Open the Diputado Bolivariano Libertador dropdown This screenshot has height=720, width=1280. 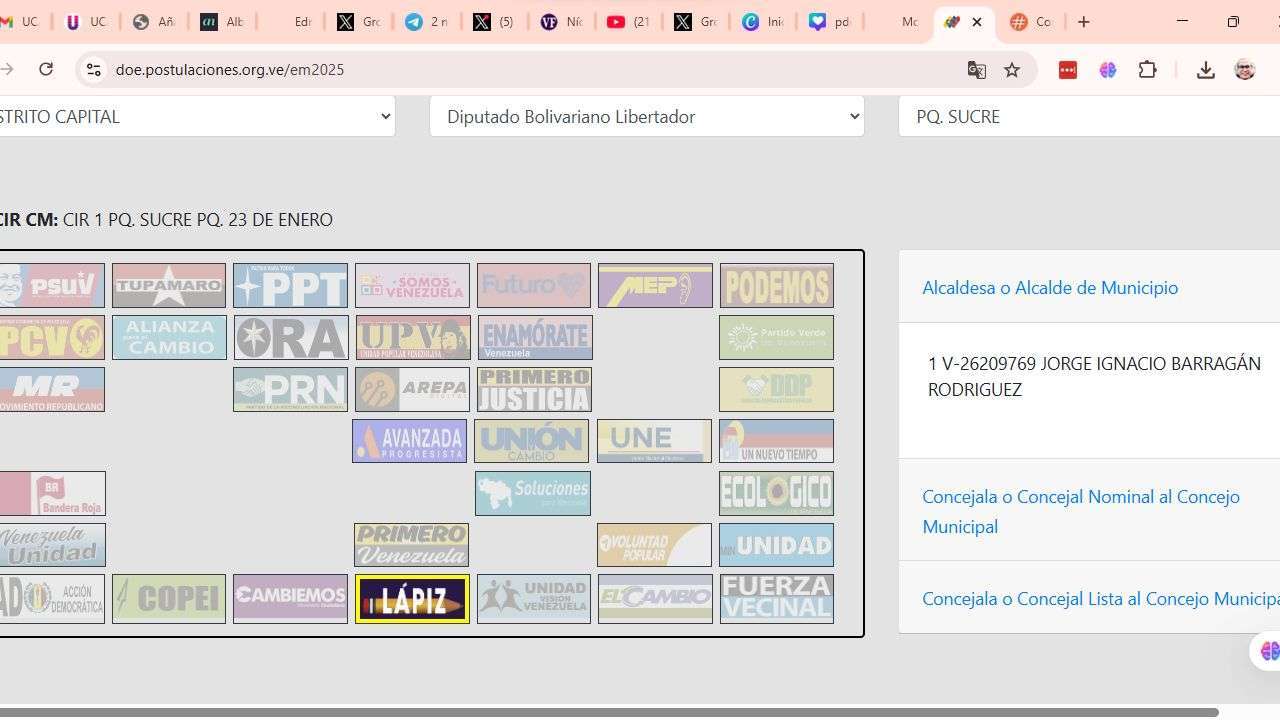(x=646, y=117)
